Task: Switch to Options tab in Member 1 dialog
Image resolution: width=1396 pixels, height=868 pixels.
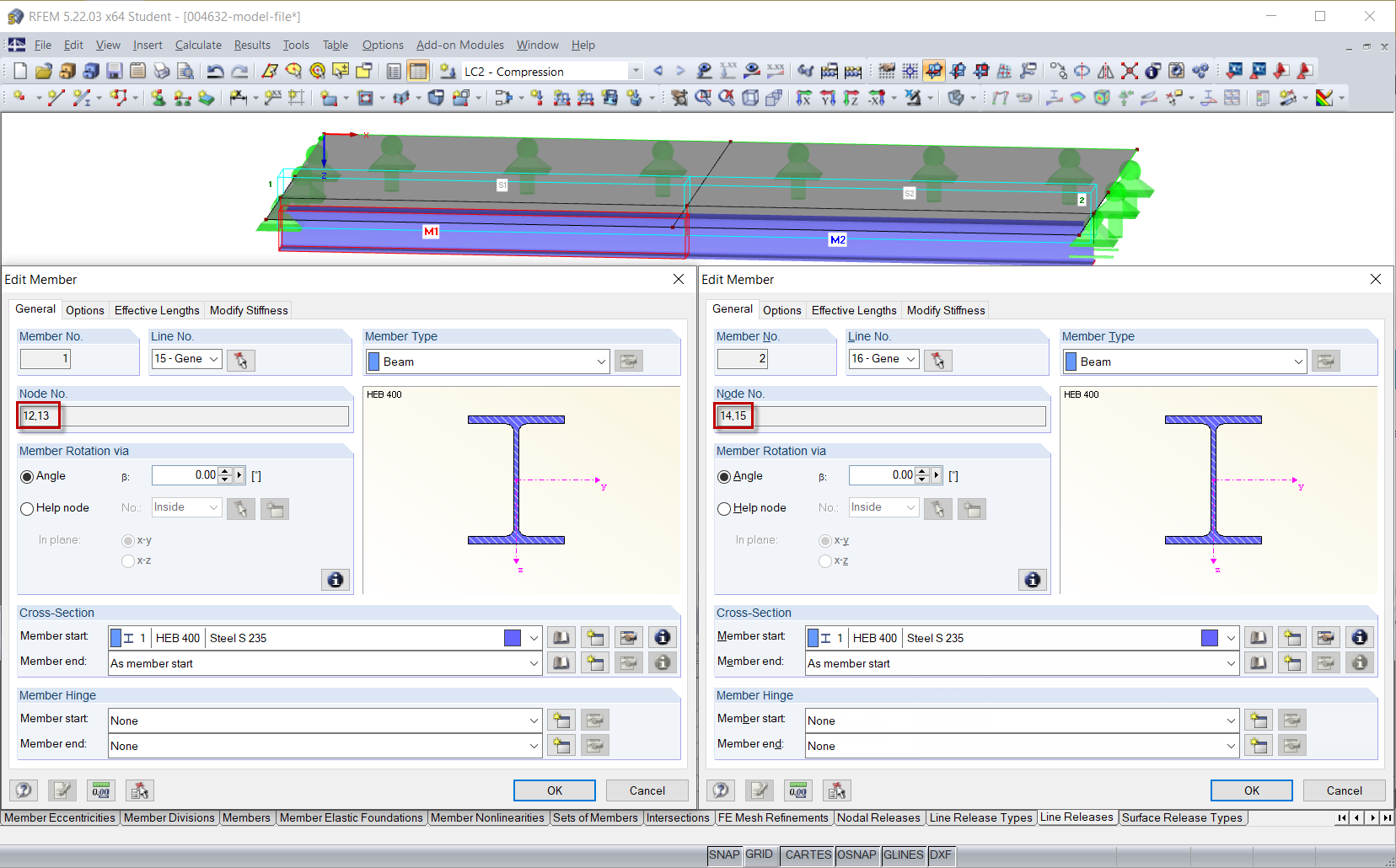Action: click(85, 310)
